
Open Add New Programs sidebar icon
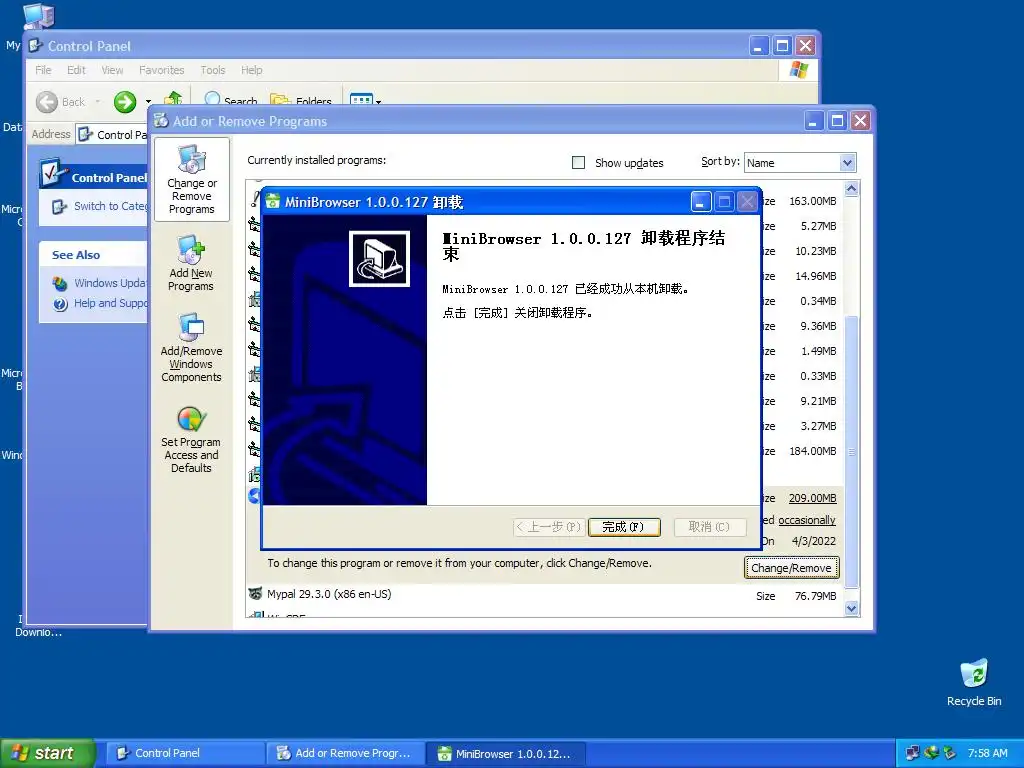(191, 263)
